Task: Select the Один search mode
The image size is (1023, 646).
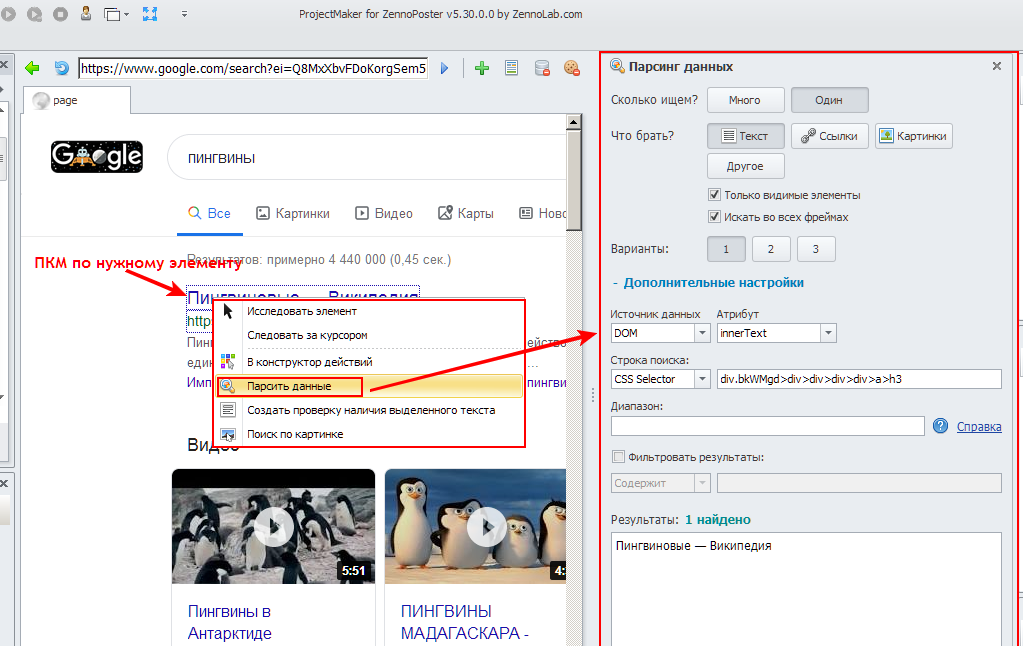Action: pos(829,100)
